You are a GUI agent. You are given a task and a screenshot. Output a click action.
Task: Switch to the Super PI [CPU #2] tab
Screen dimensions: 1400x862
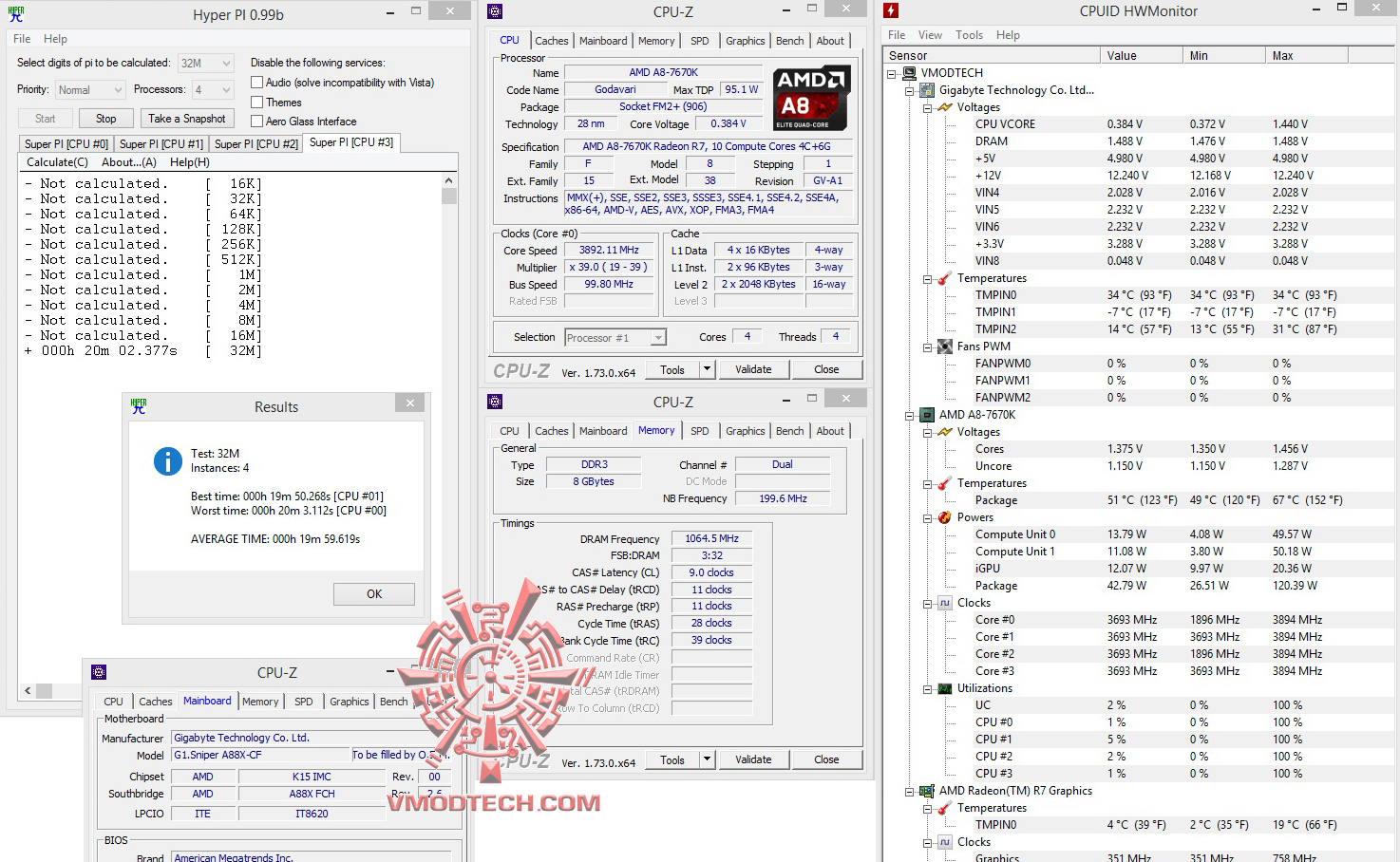pos(256,143)
